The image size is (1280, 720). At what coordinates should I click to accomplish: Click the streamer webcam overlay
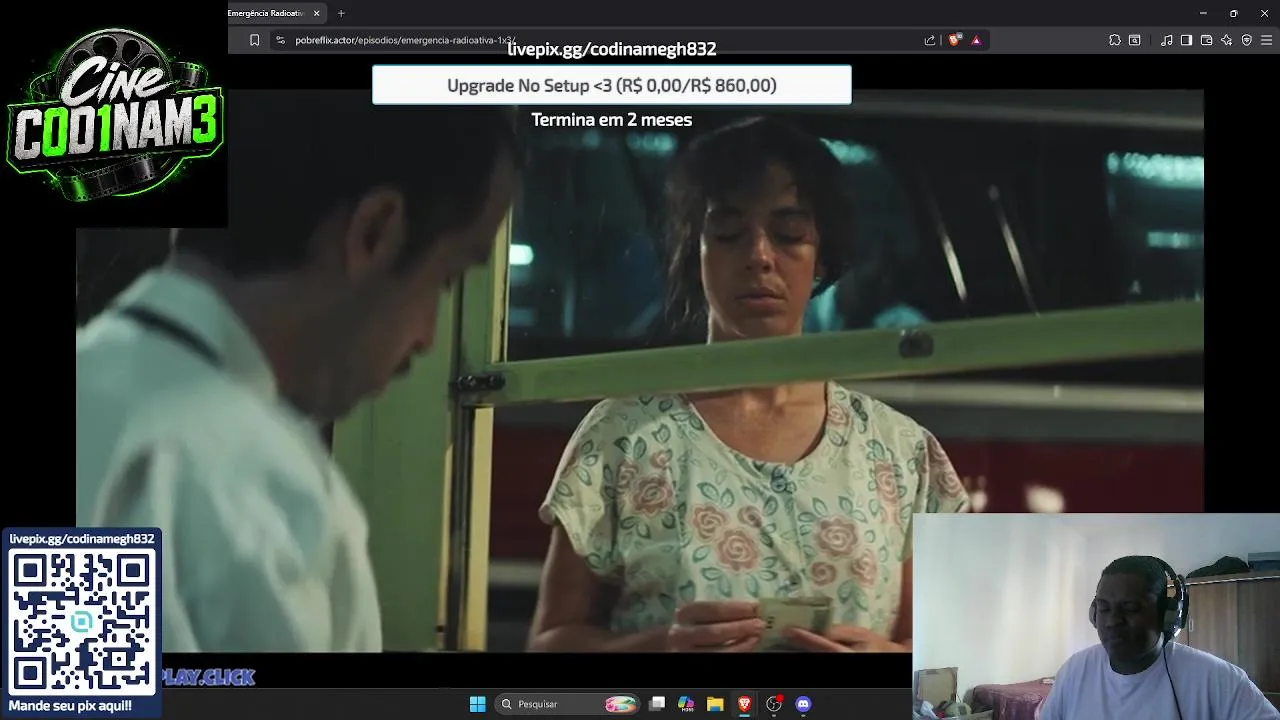(1096, 617)
